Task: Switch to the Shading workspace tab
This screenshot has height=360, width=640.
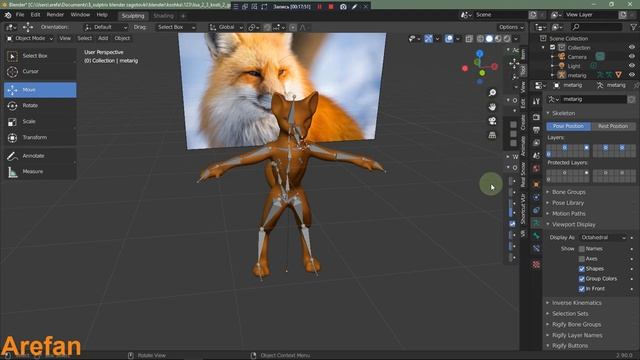Action: pos(163,16)
